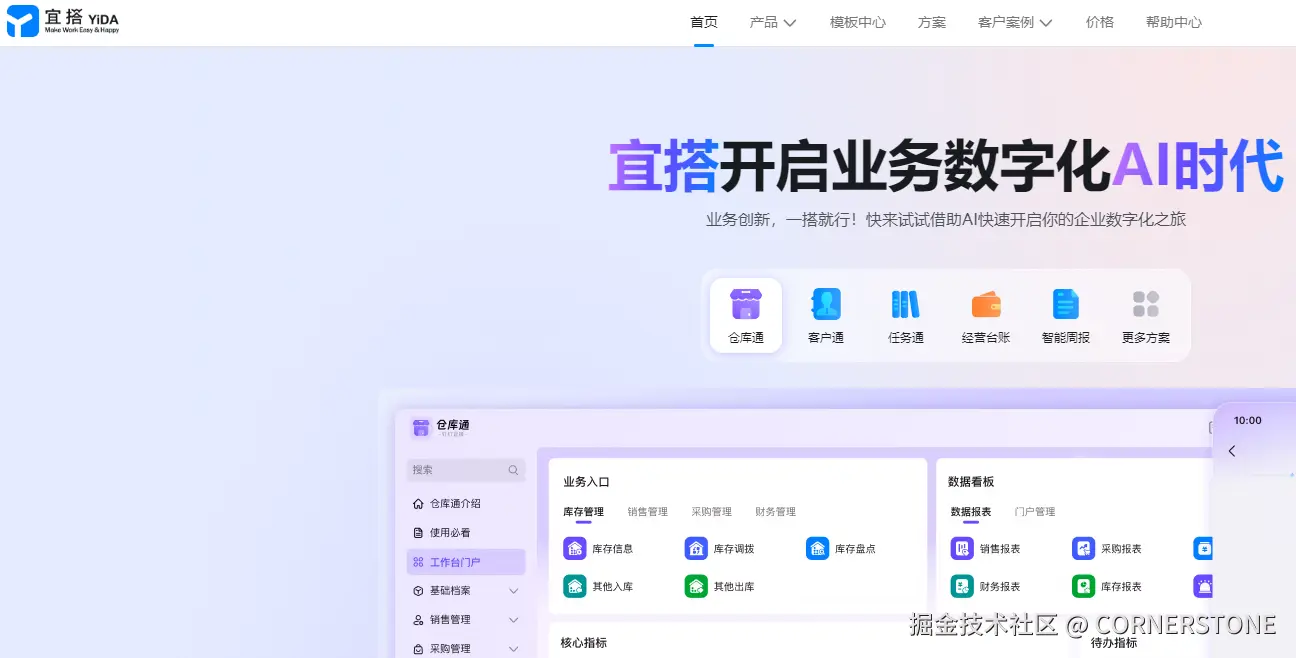Switch to the 财务管理 tab
This screenshot has width=1296, height=658.
pyautogui.click(x=776, y=512)
